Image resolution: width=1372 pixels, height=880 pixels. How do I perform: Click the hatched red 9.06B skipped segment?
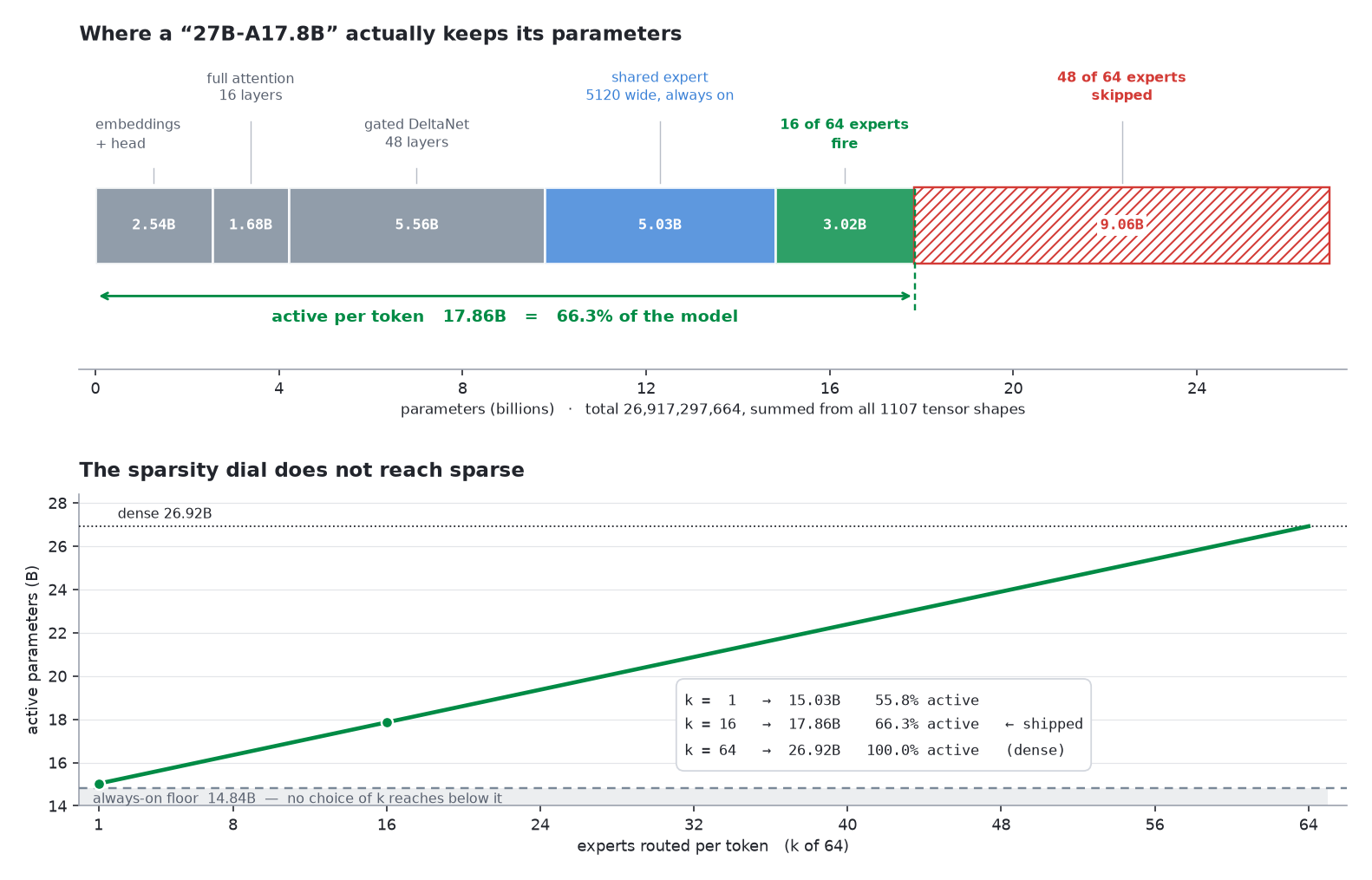click(x=1121, y=225)
